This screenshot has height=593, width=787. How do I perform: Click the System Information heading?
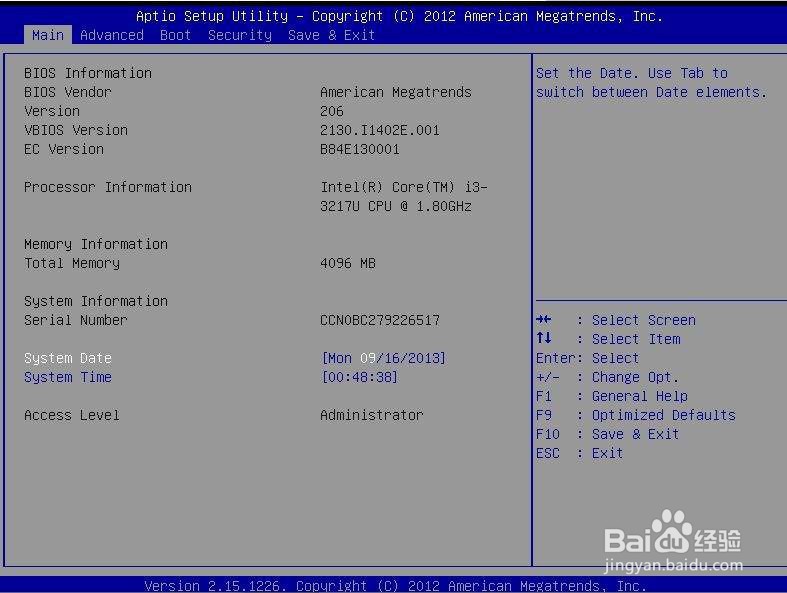(x=95, y=301)
